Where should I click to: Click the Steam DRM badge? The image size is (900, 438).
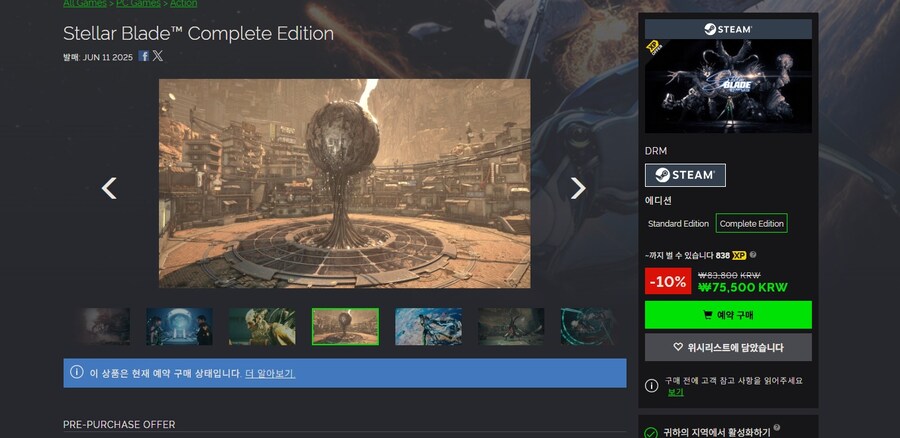[x=685, y=175]
